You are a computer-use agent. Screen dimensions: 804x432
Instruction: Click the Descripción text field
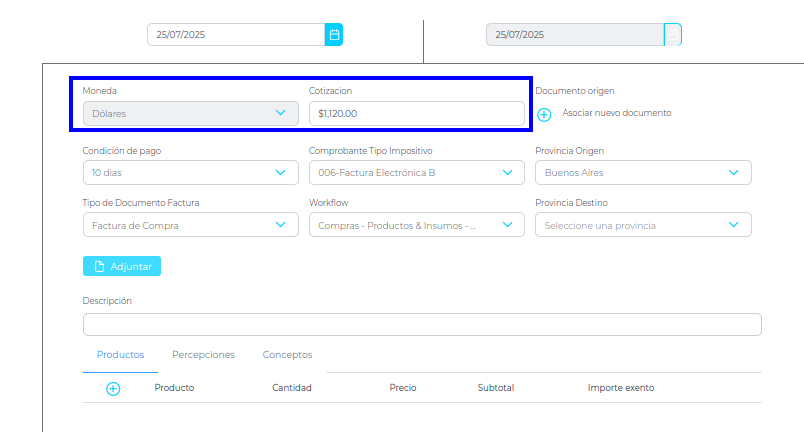(422, 324)
